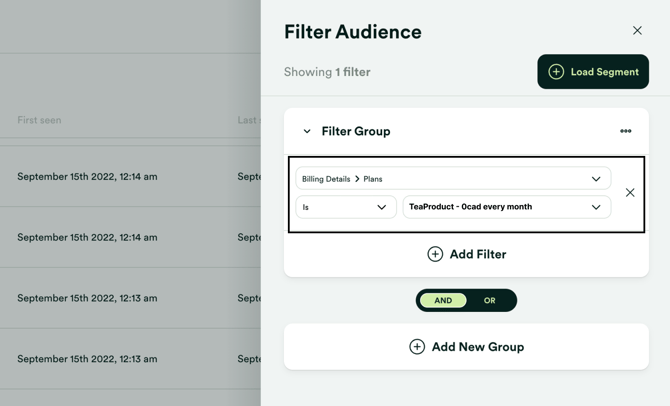Viewport: 670px width, 406px height.
Task: Remove the Billing Details Plans filter
Action: [x=630, y=192]
